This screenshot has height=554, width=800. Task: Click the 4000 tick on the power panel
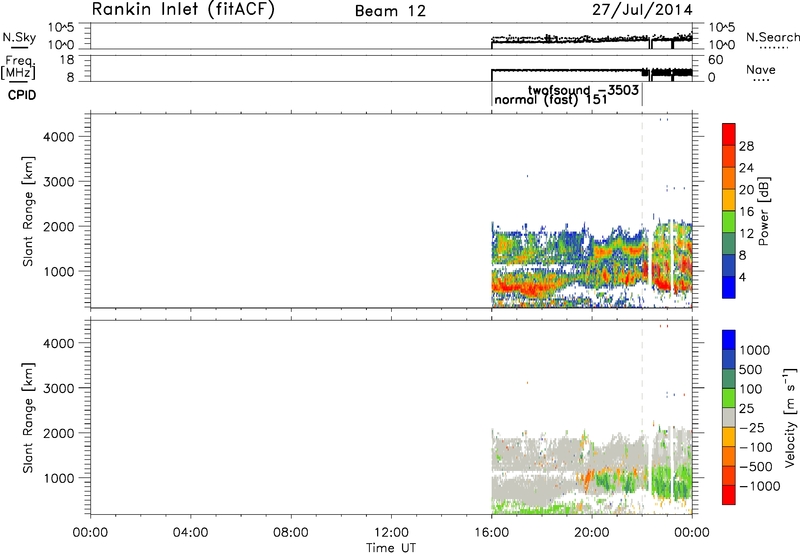tap(59, 137)
